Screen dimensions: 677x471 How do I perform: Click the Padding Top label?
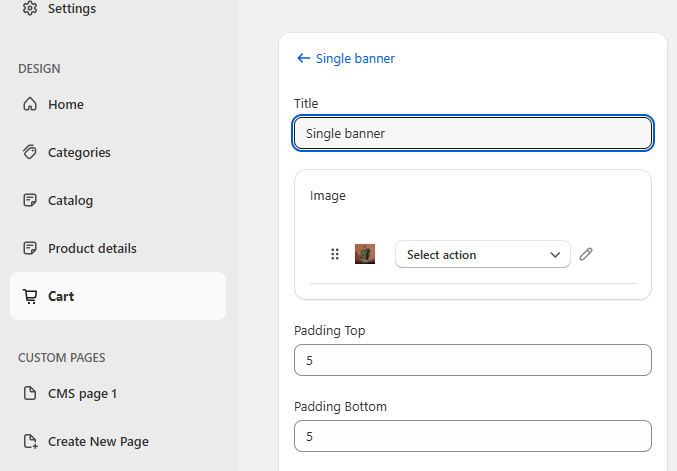(329, 330)
